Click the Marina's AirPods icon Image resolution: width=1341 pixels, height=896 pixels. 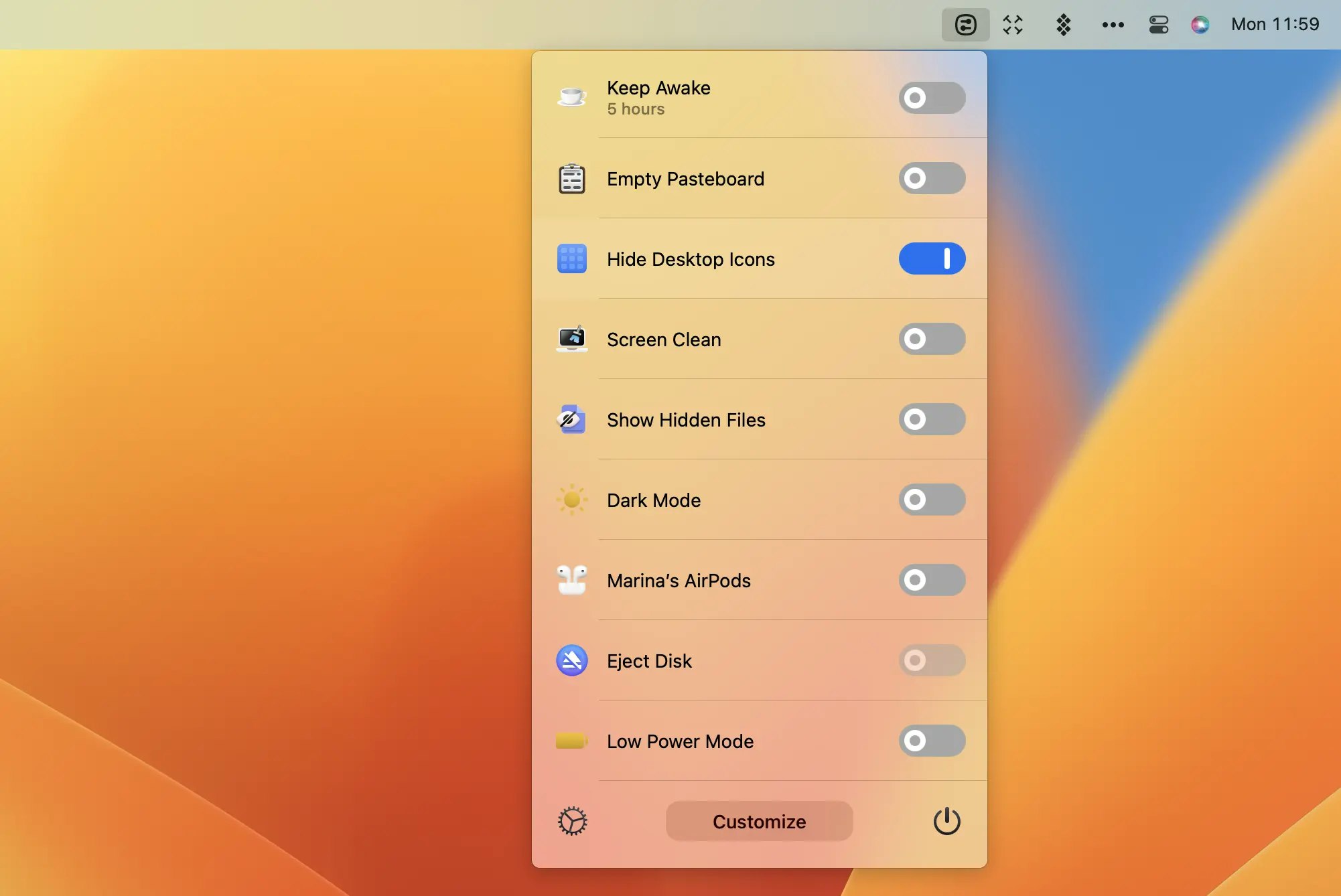point(571,580)
